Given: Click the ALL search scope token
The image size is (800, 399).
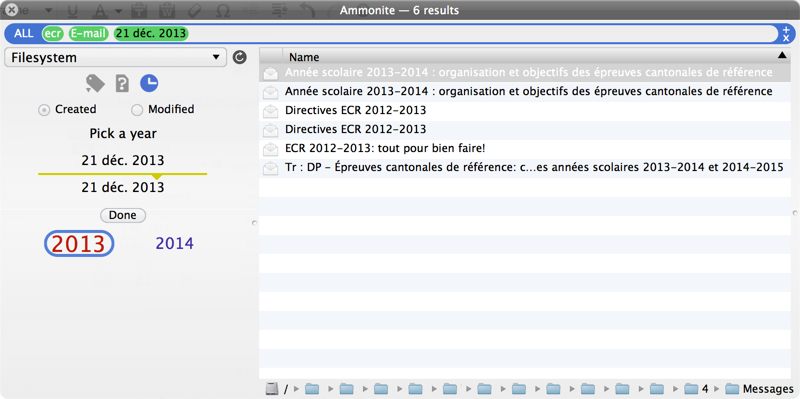Looking at the screenshot, I should tap(23, 34).
